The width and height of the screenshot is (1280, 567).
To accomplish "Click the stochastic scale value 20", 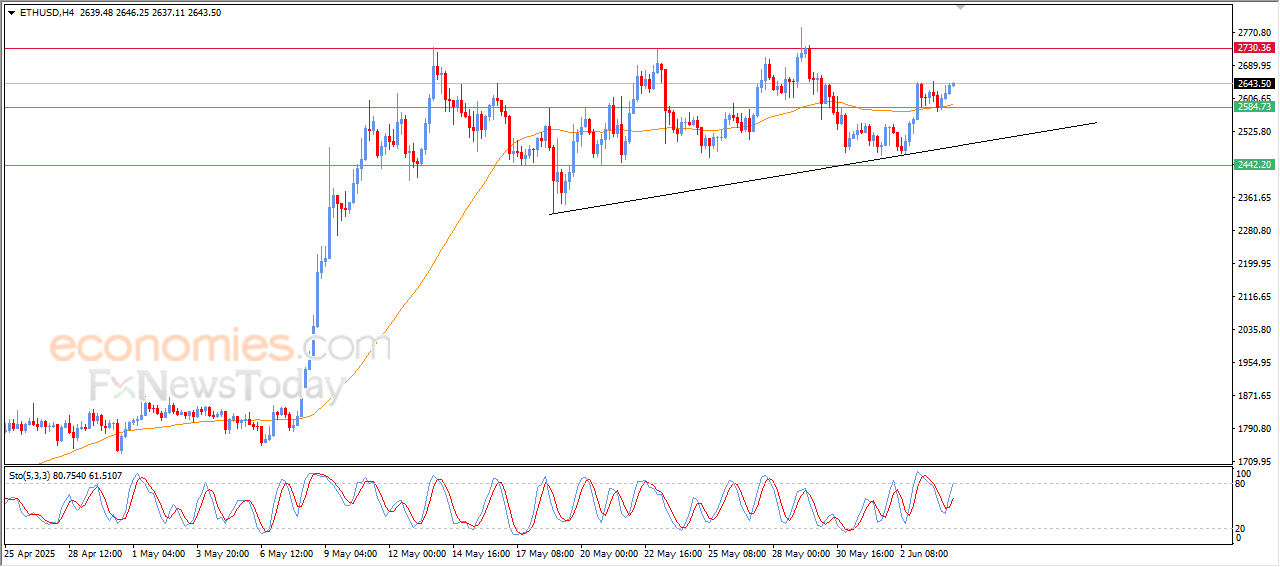I will [x=1242, y=527].
